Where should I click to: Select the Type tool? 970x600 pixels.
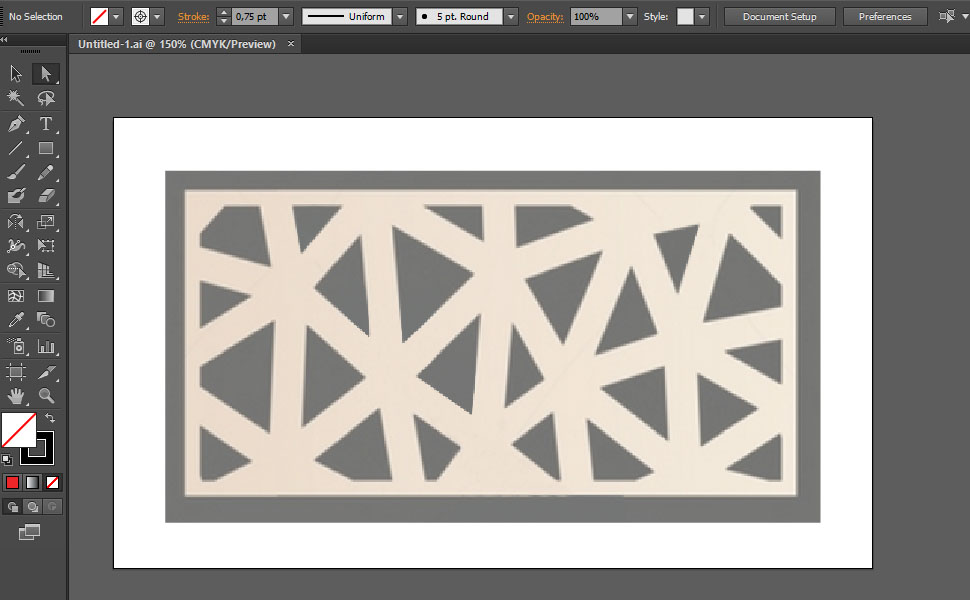(46, 124)
